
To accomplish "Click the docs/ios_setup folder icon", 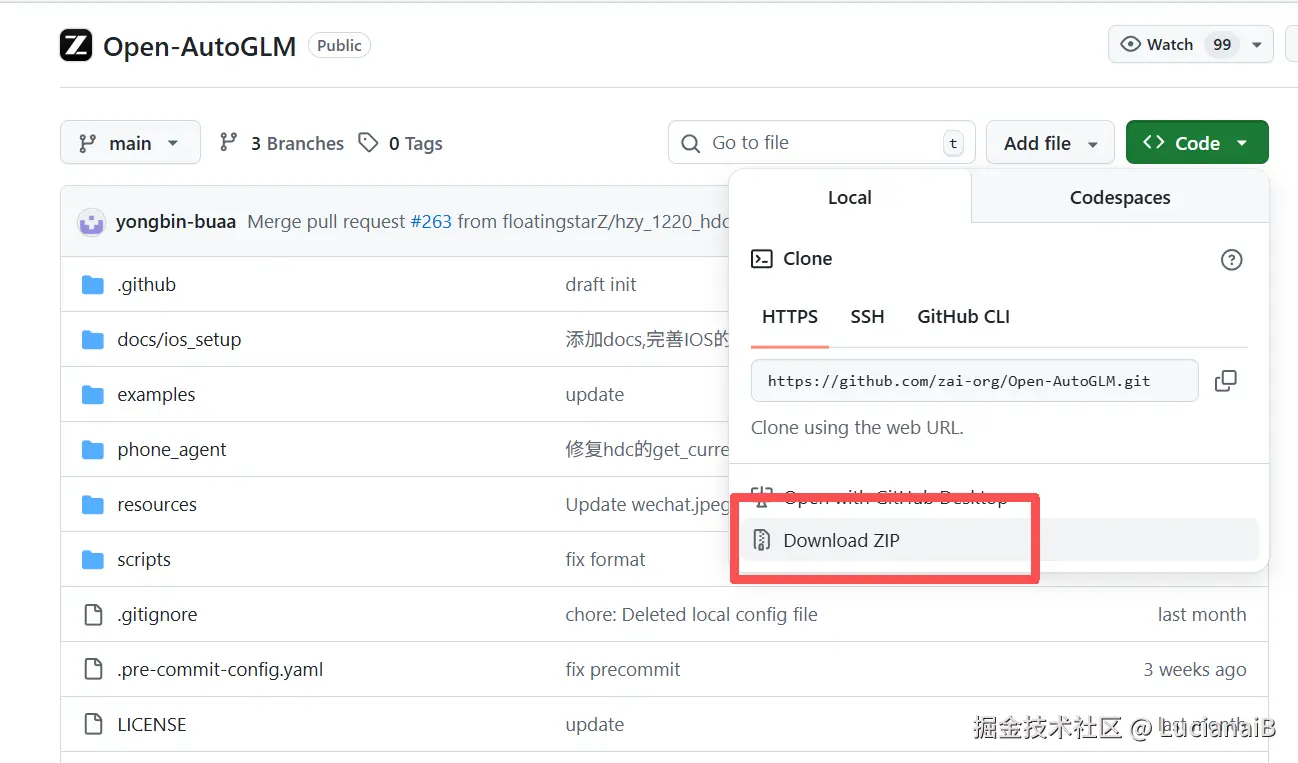I will (x=93, y=340).
